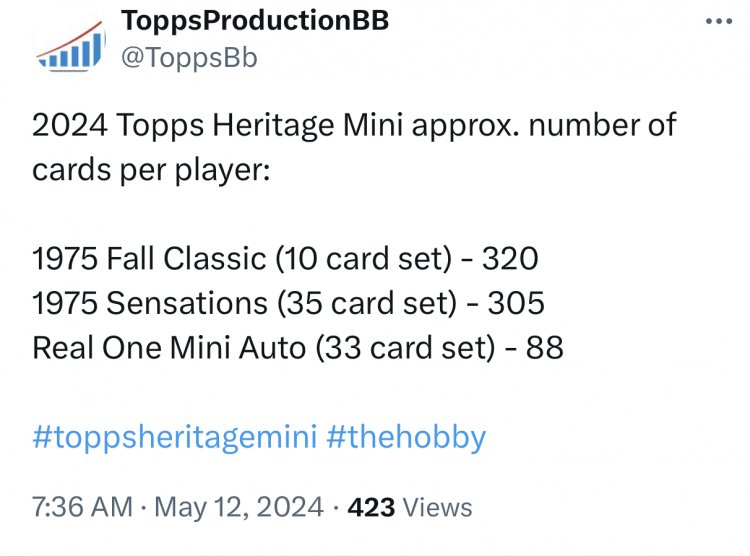
Task: Open the three-dot more options menu
Action: tap(719, 22)
